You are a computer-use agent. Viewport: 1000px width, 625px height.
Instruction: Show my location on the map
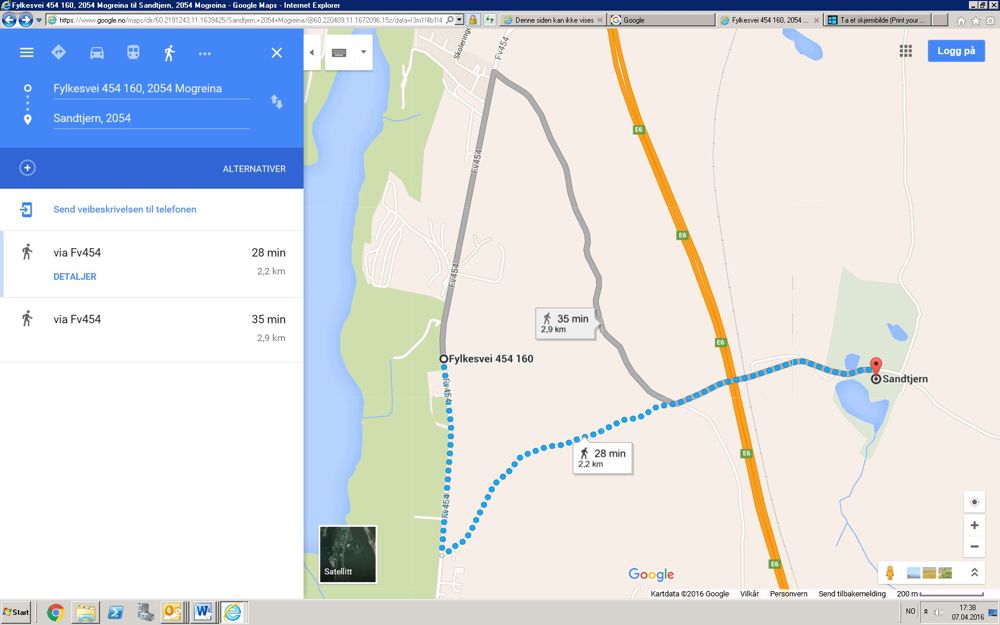pos(974,502)
